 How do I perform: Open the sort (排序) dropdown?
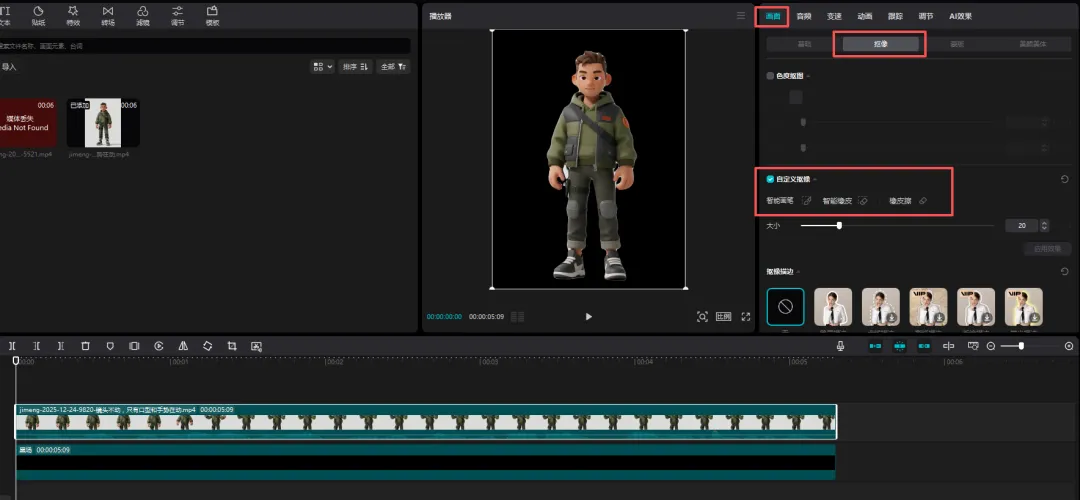(355, 67)
